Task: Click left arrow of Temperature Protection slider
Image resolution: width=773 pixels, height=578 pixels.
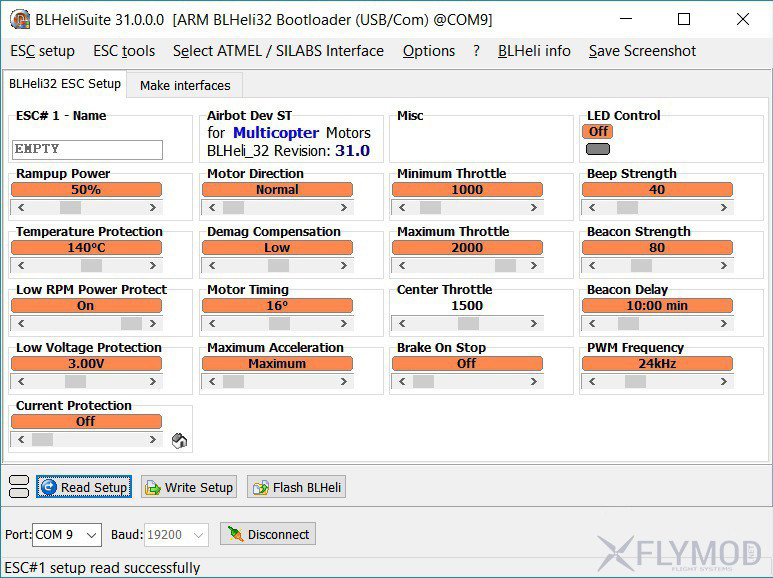Action: [x=21, y=265]
